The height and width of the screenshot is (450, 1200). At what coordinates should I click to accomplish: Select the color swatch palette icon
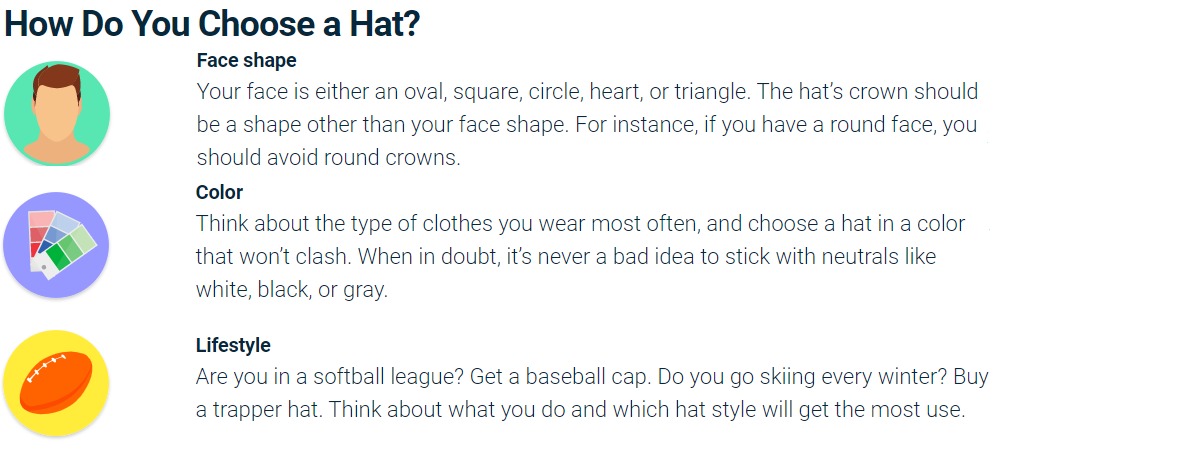pos(62,241)
